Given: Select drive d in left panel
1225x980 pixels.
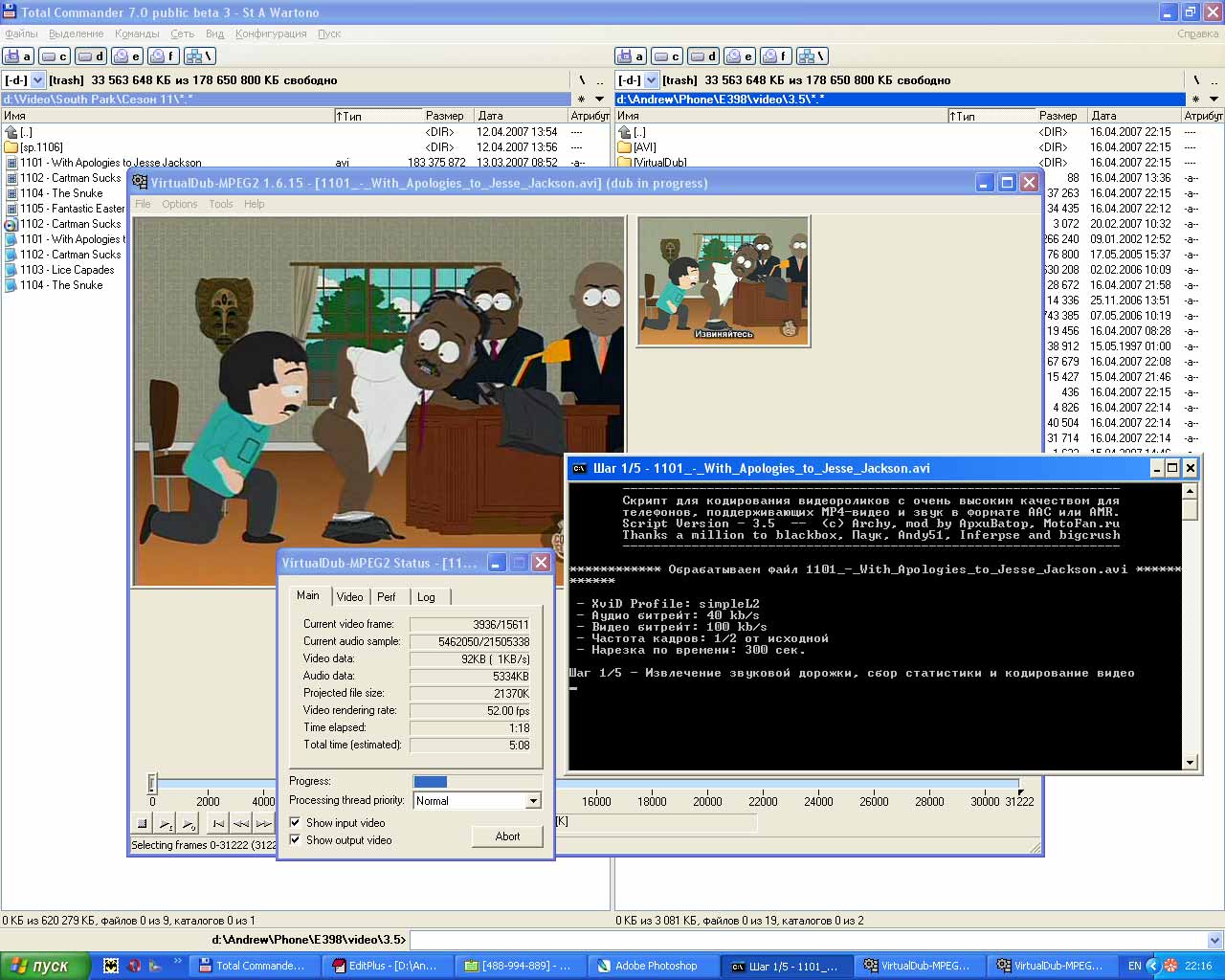Looking at the screenshot, I should point(91,56).
